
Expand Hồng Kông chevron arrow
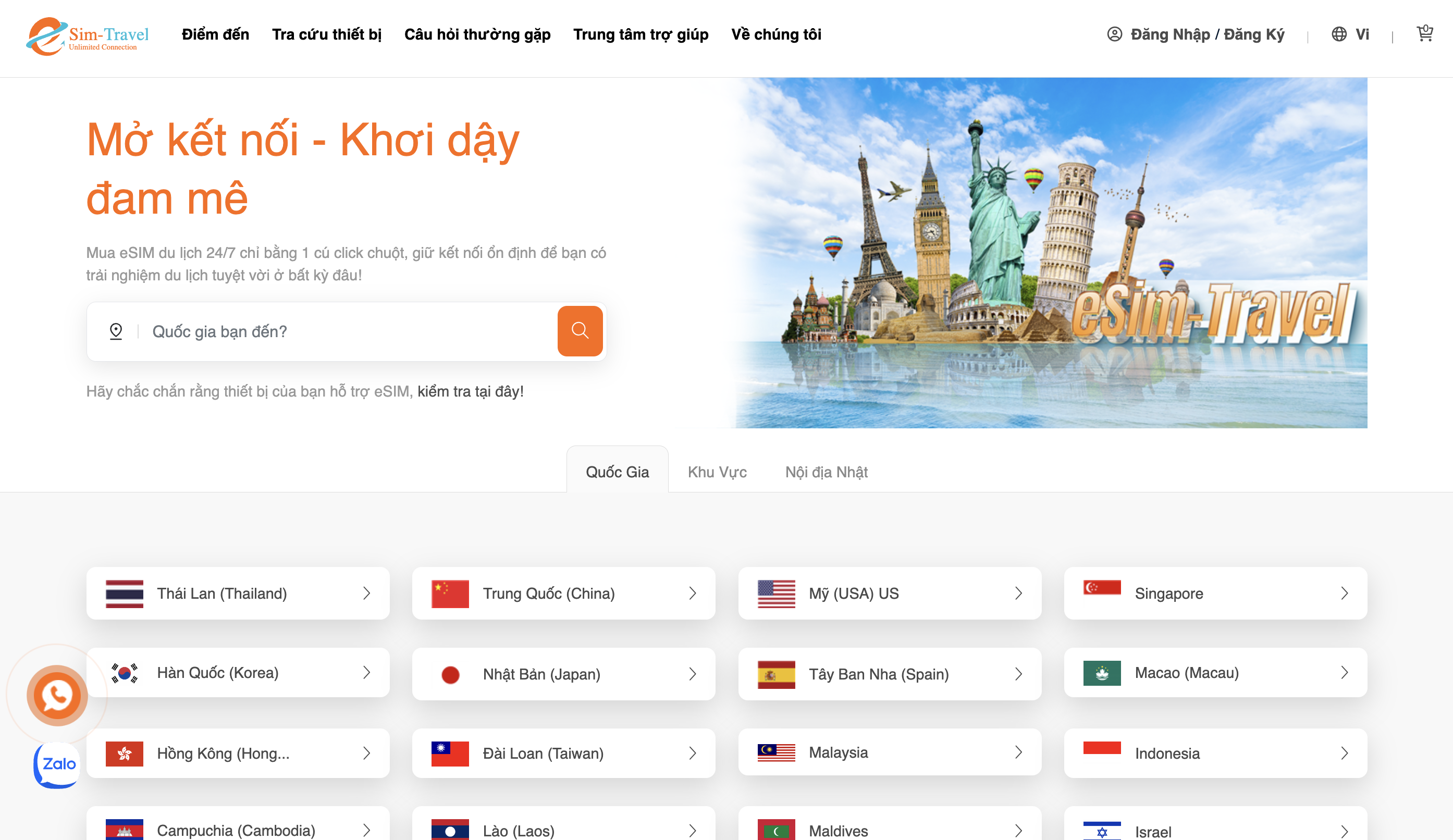(x=366, y=753)
